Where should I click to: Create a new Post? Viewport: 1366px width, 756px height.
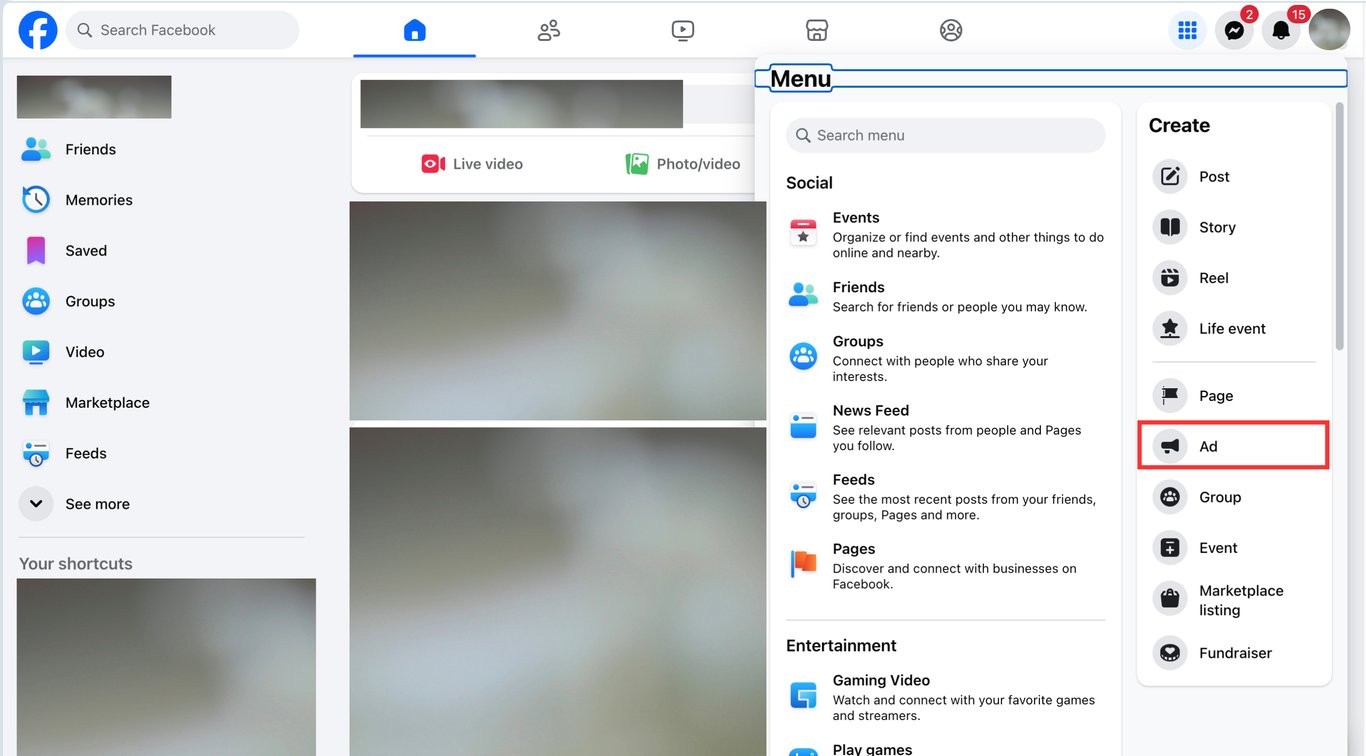coord(1234,177)
